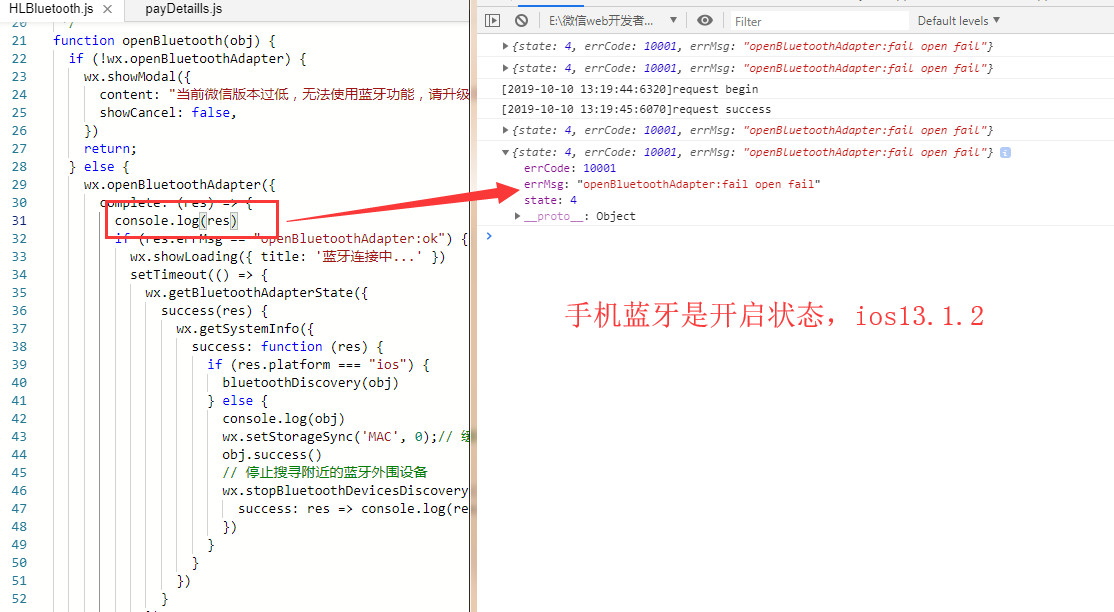Click the info icon beside the expanded object
Viewport: 1114px width, 612px height.
[x=1005, y=152]
